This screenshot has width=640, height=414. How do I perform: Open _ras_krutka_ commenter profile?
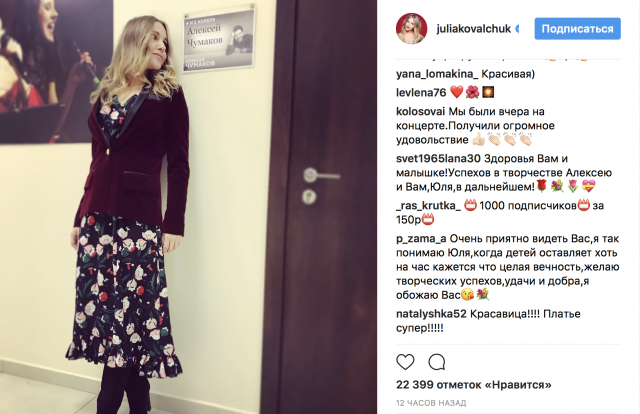tap(428, 205)
